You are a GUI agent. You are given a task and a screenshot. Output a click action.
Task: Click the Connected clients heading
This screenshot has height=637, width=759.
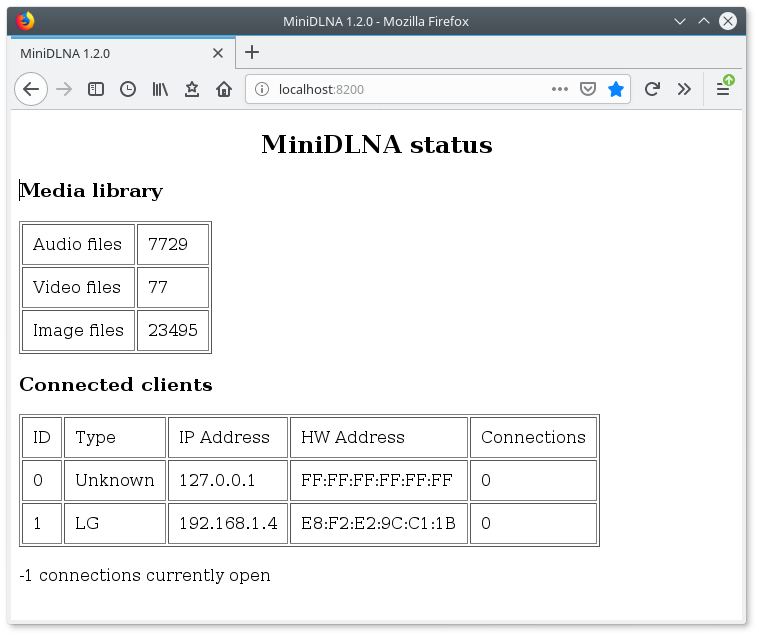point(116,384)
